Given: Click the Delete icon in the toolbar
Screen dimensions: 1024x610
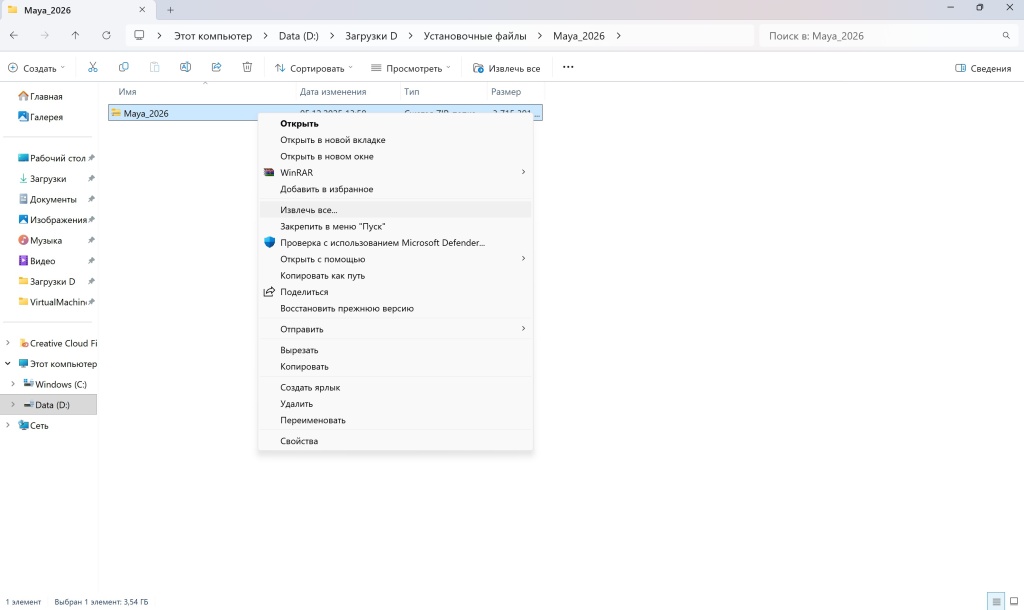Looking at the screenshot, I should point(247,67).
